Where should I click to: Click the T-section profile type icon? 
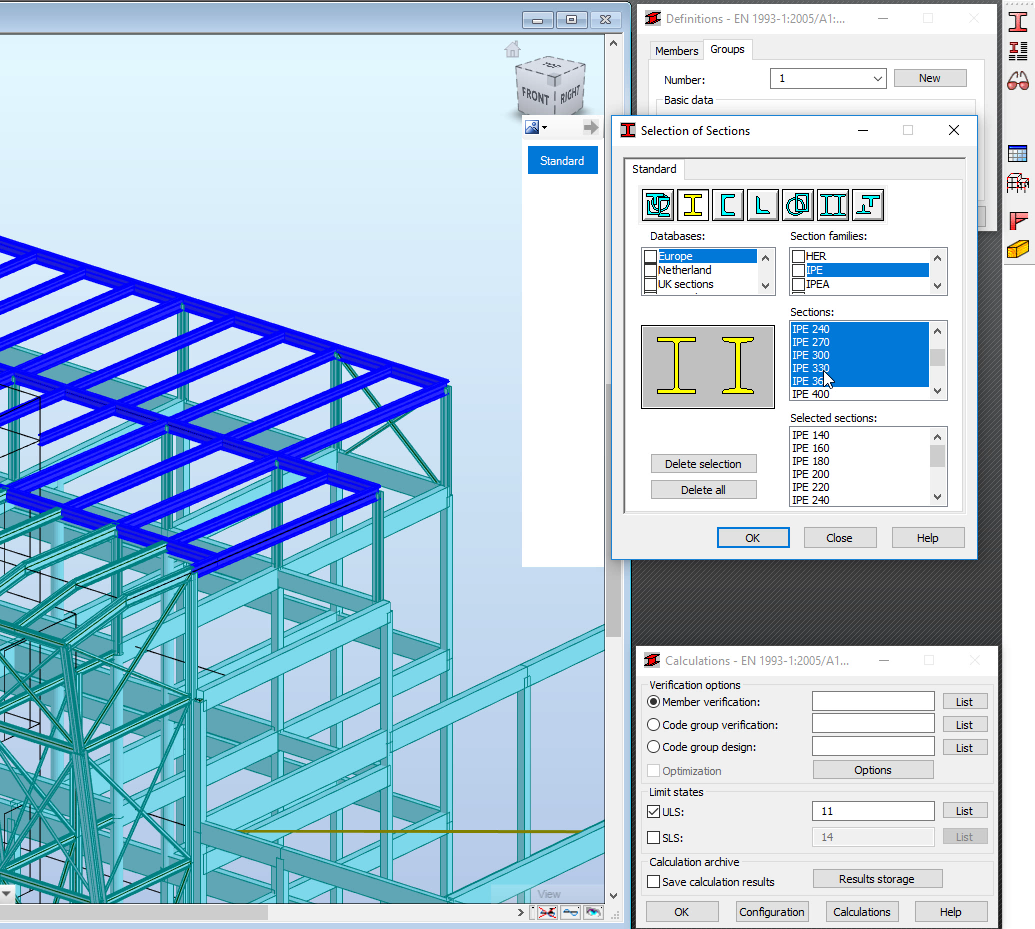click(868, 205)
